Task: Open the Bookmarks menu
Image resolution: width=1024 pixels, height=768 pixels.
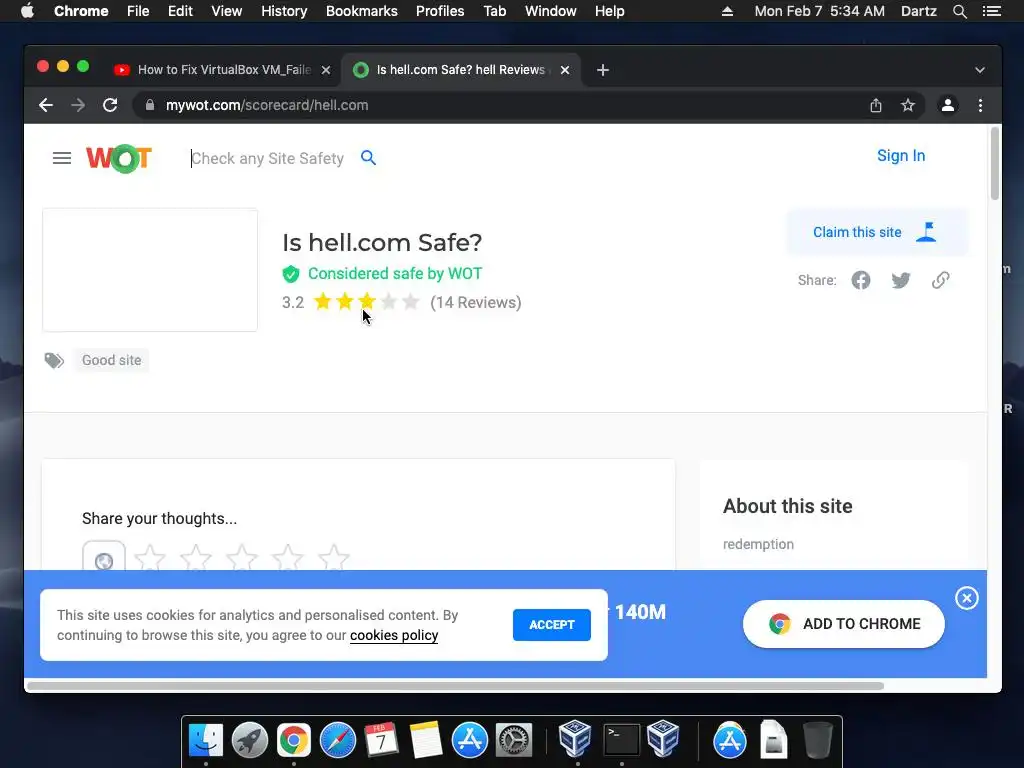Action: (x=362, y=11)
